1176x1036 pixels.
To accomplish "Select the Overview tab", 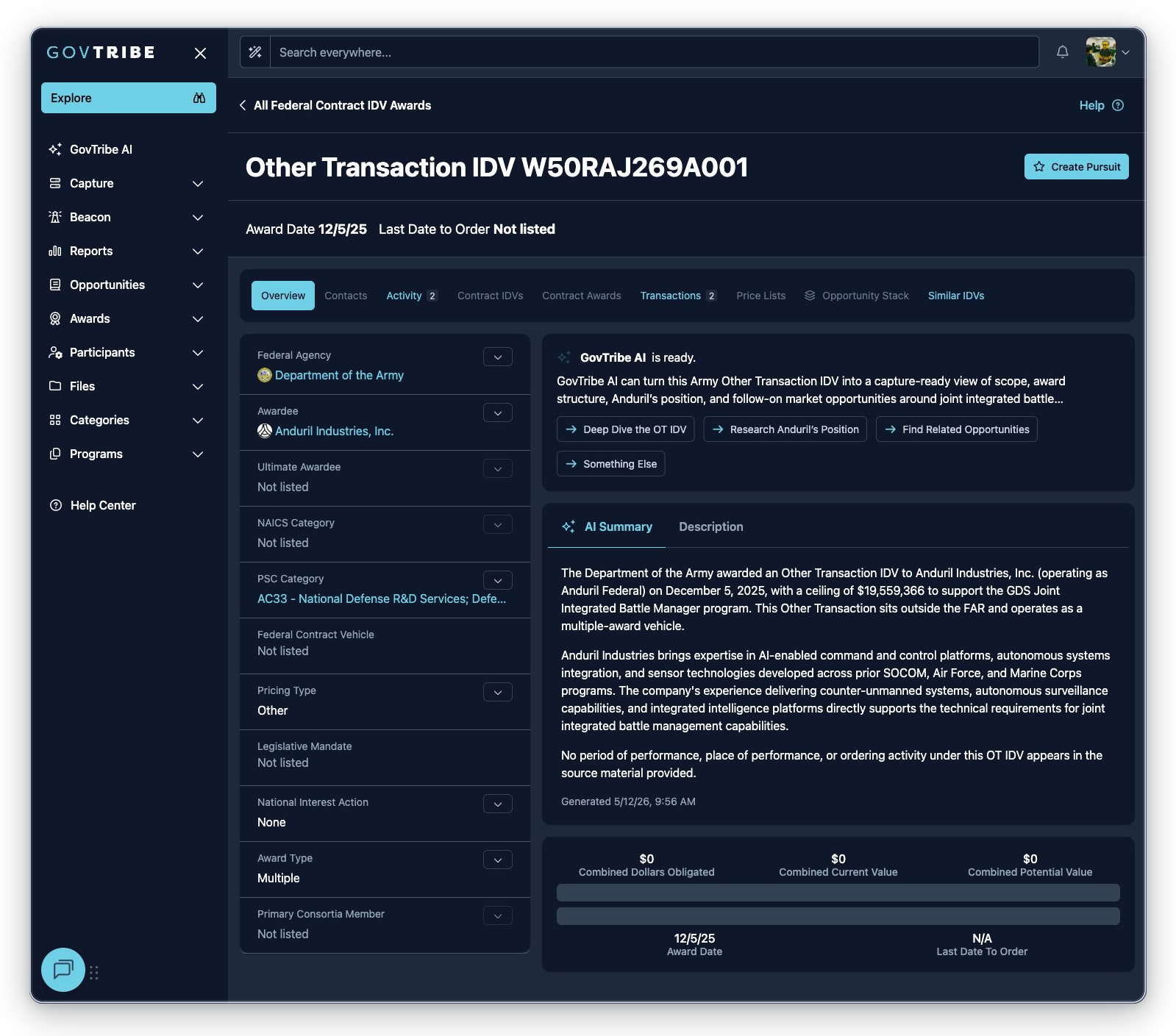I will pyautogui.click(x=283, y=296).
